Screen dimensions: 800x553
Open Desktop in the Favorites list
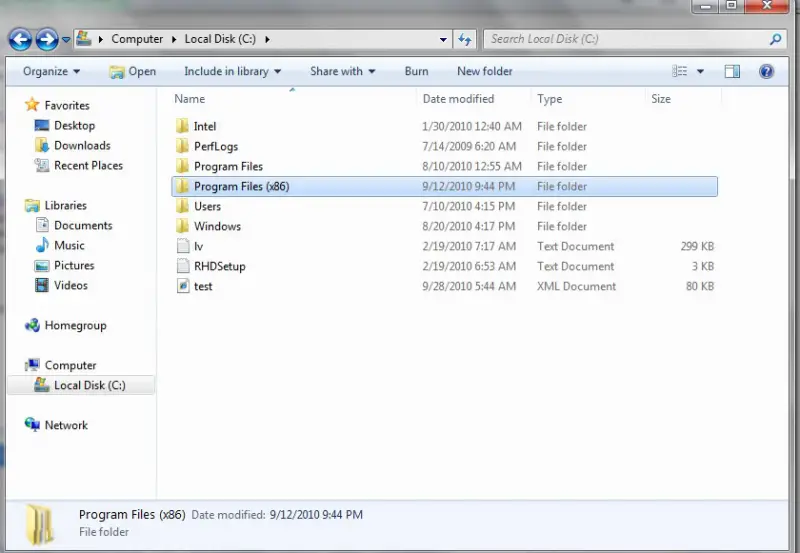74,125
